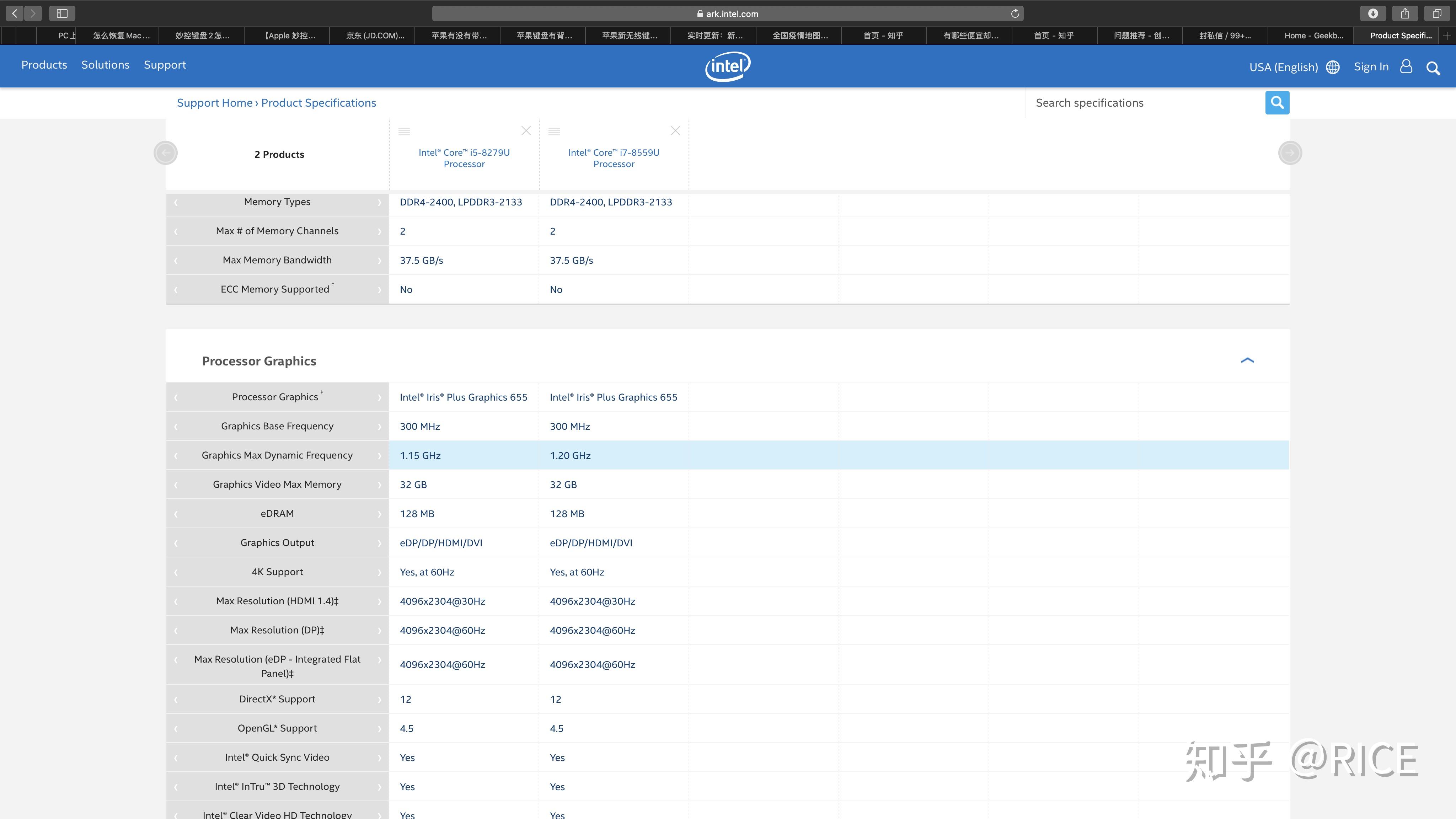Click the previous products carousel arrow
This screenshot has width=1456, height=819.
point(166,152)
